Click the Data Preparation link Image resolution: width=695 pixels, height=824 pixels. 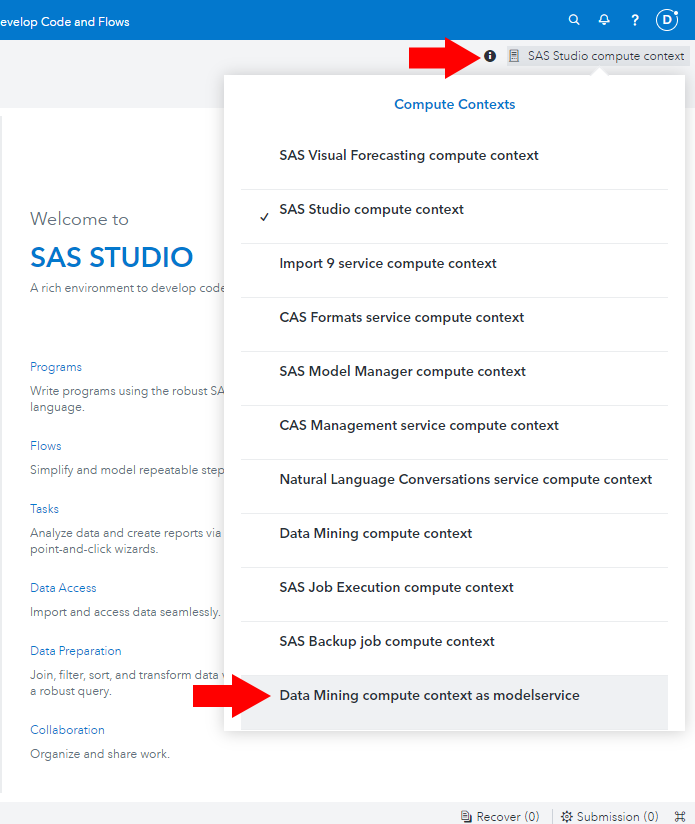[x=76, y=651]
